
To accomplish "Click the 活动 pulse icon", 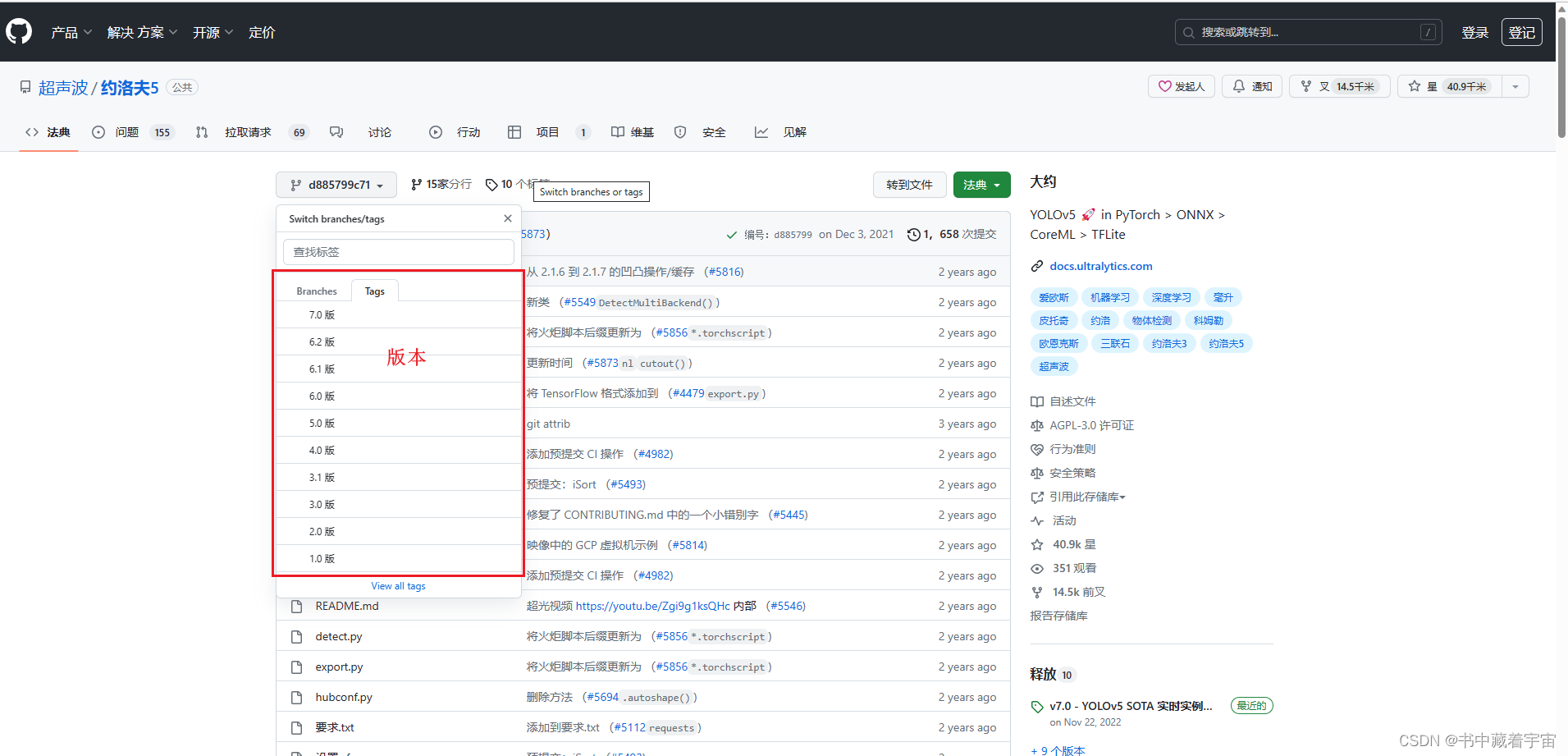I will click(1037, 521).
